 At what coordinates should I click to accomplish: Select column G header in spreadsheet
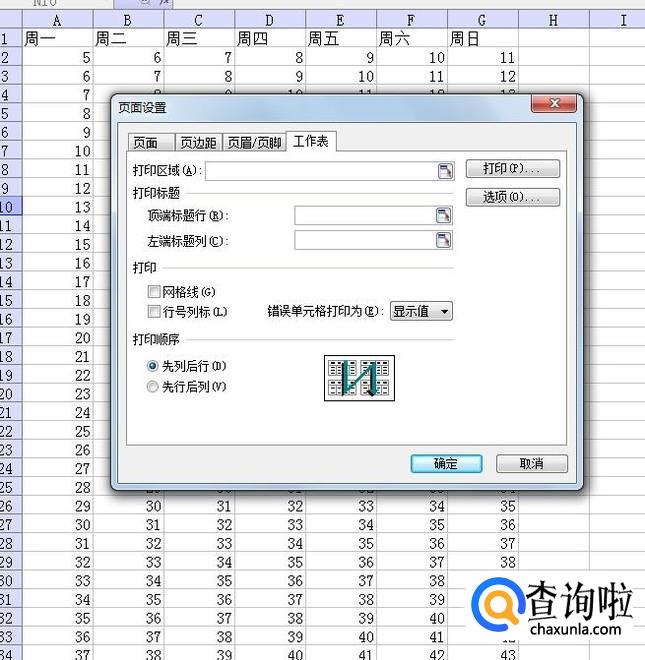(482, 20)
